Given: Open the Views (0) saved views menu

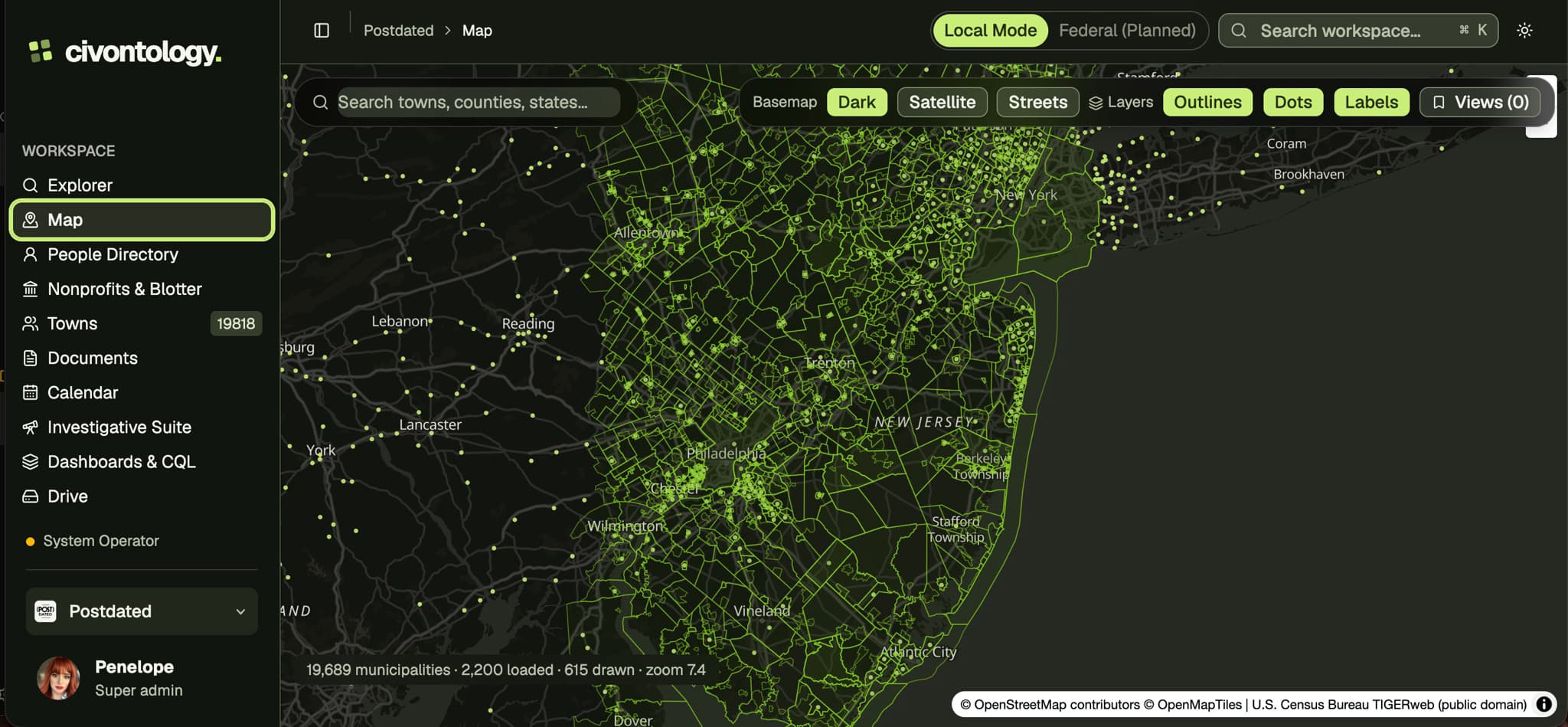Looking at the screenshot, I should click(1480, 102).
